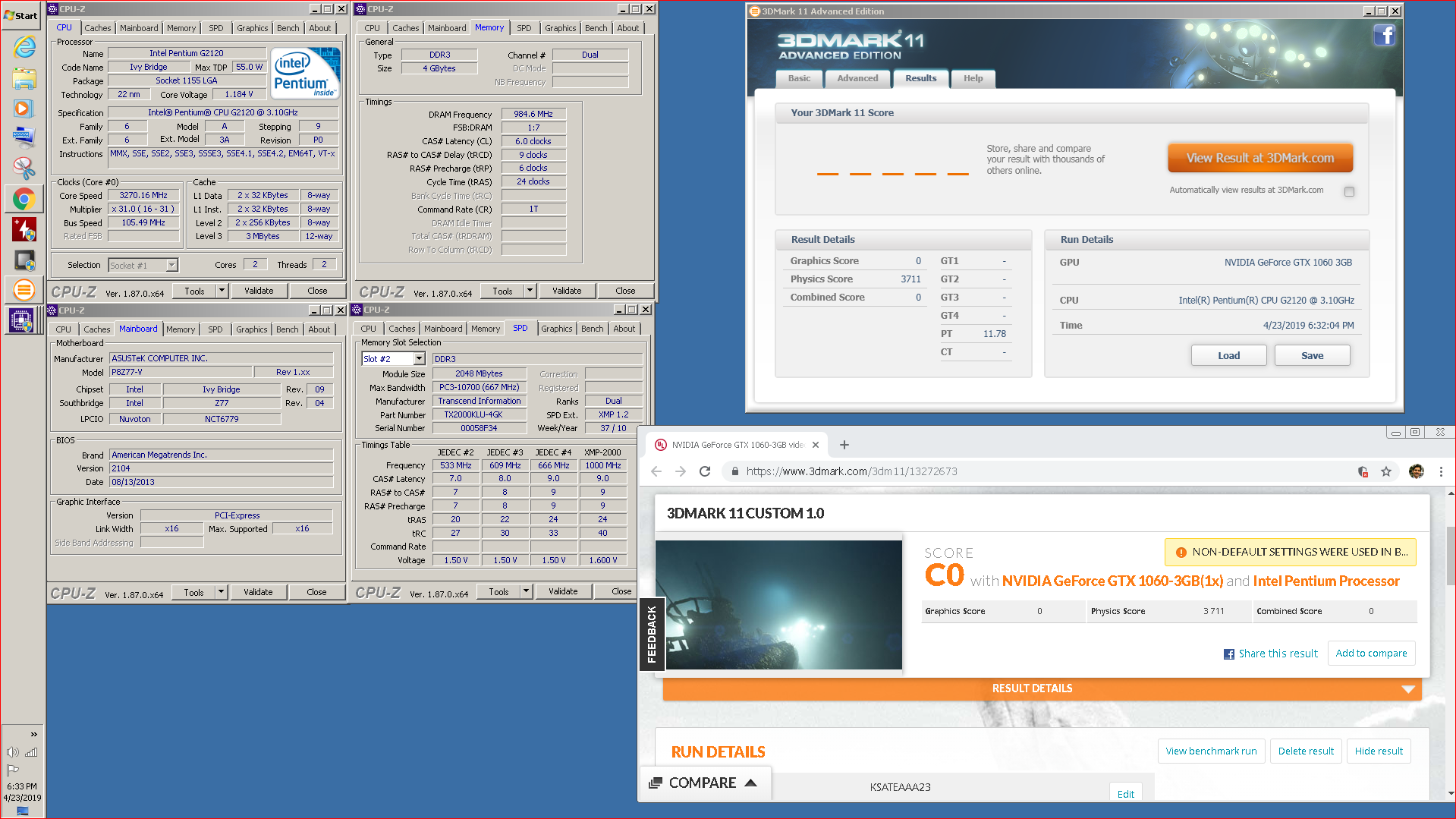Click the Intel Pentium Processor link
The image size is (1456, 819).
click(1326, 581)
